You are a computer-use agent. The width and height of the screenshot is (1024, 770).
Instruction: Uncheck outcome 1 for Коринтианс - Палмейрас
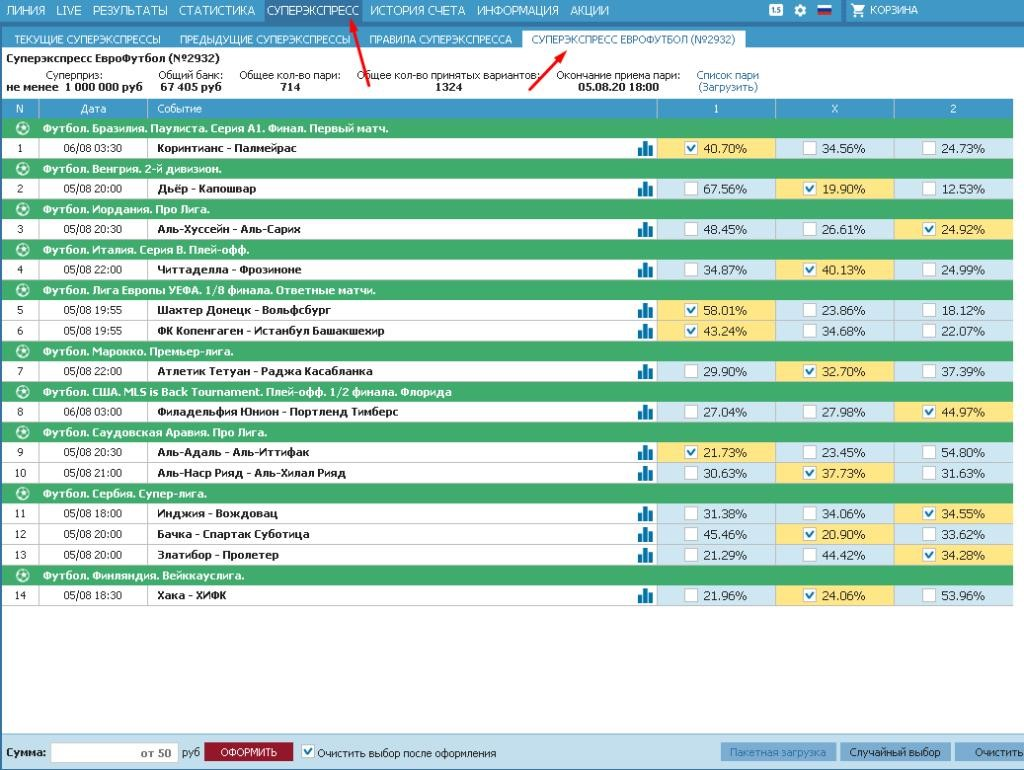click(691, 149)
